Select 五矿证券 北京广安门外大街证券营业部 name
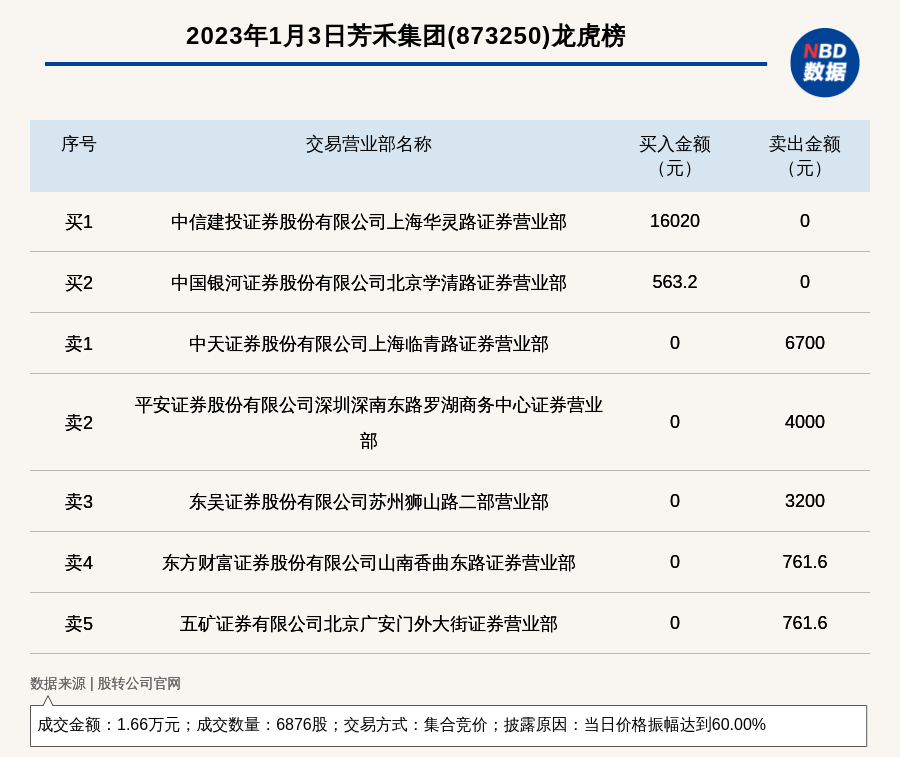 368,623
